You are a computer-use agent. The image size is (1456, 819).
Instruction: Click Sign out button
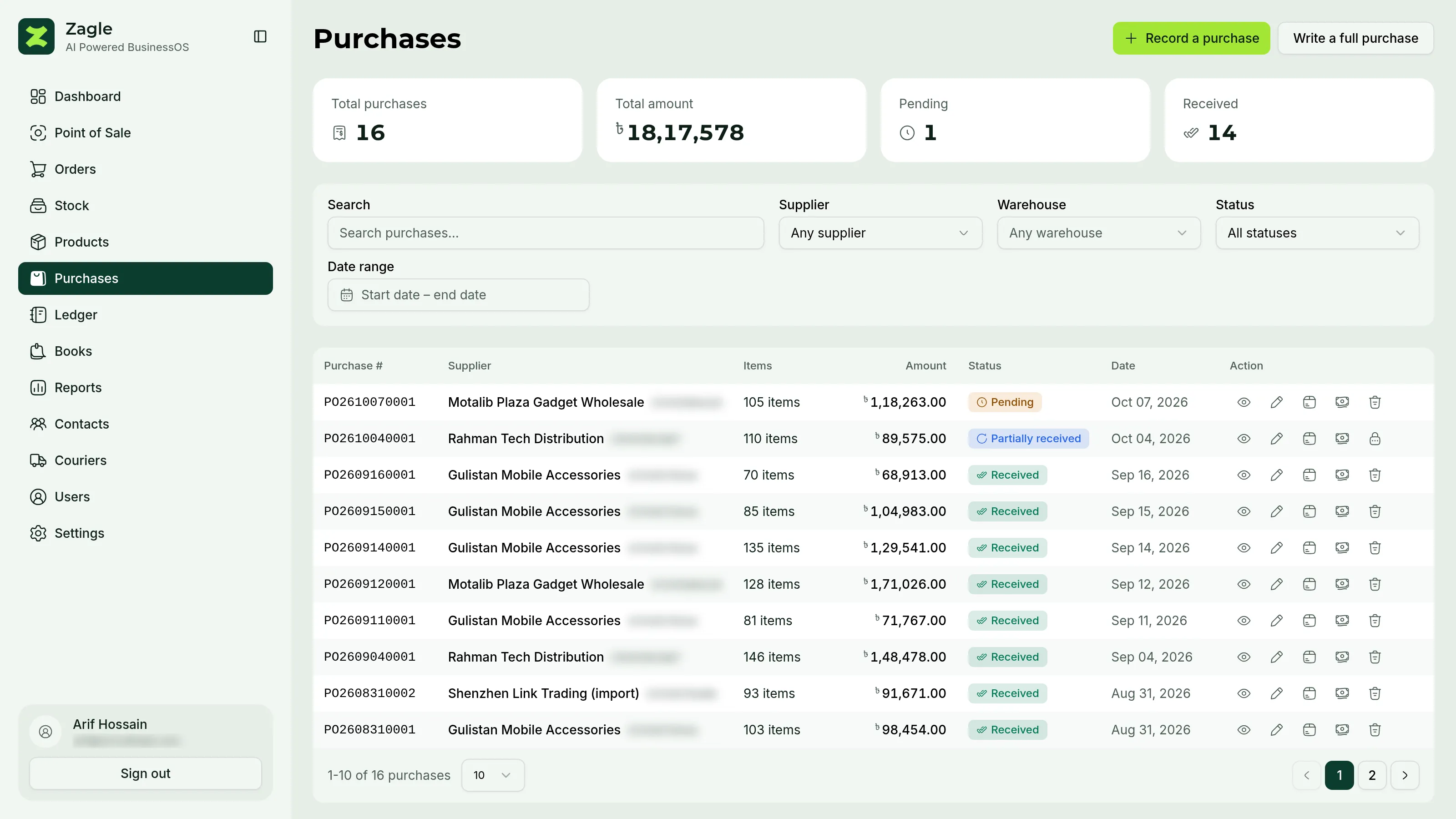(x=145, y=774)
